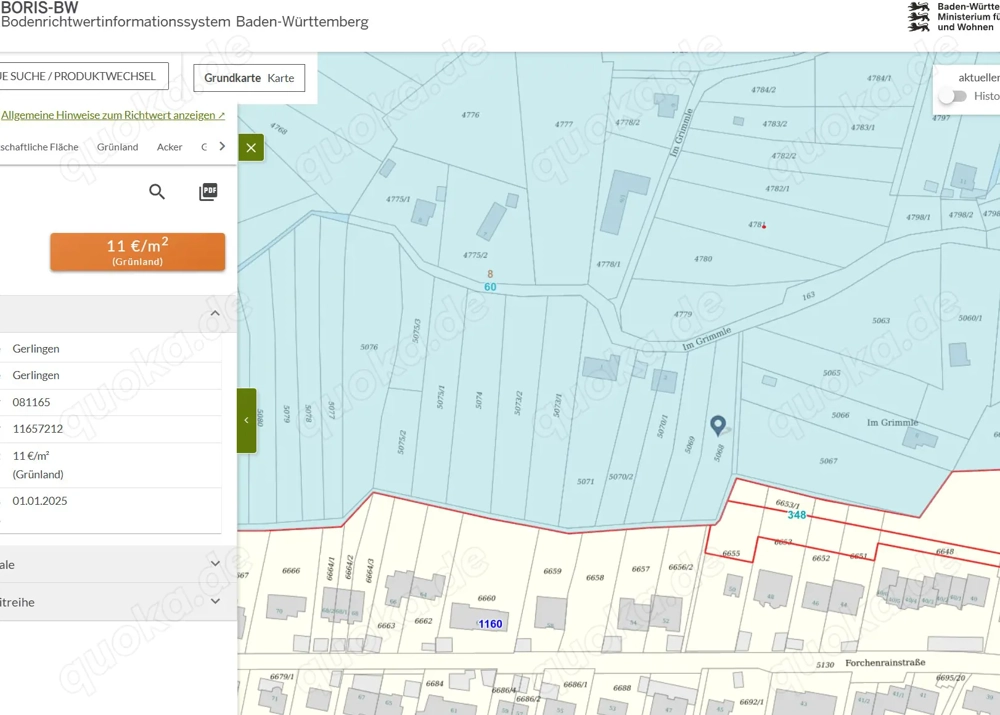The width and height of the screenshot is (1000, 715).
Task: Collapse the sidebar using the green arrow handle
Action: click(247, 420)
